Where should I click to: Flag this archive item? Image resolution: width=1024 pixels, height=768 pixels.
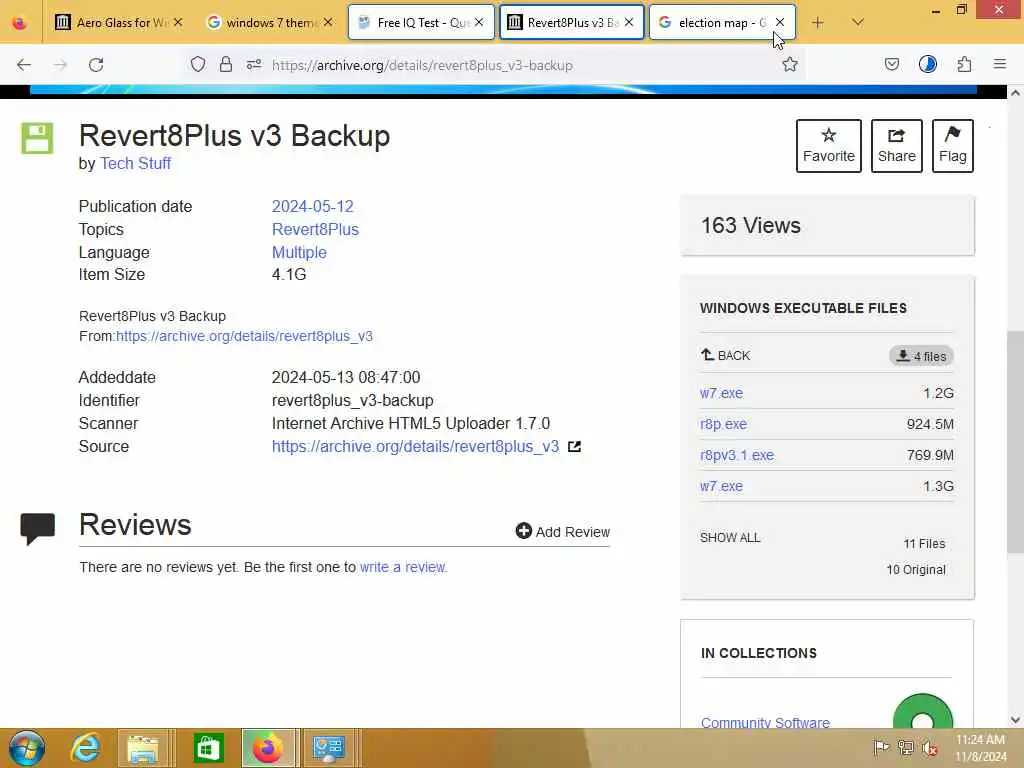953,146
